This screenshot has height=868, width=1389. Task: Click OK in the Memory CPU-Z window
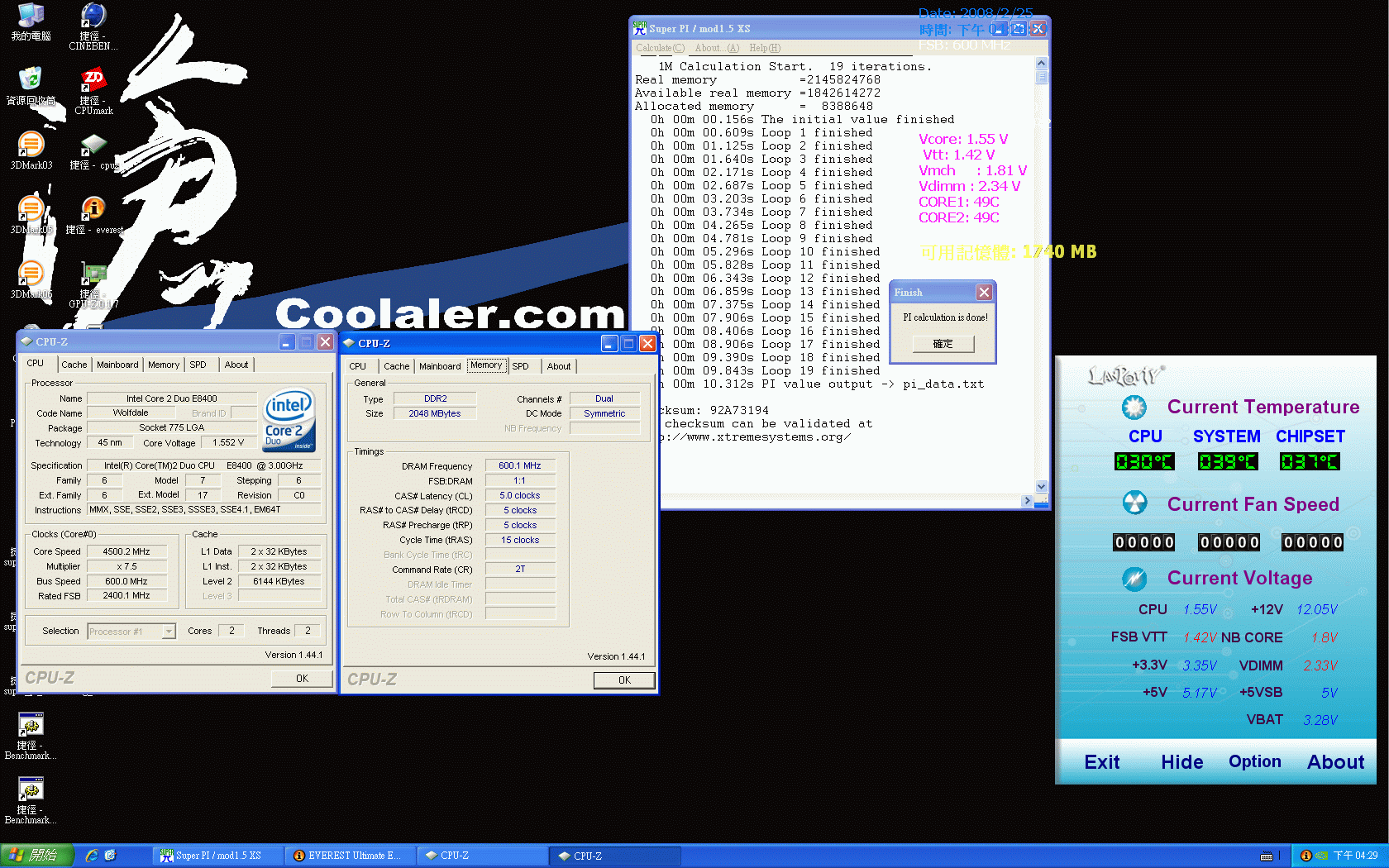(x=624, y=680)
